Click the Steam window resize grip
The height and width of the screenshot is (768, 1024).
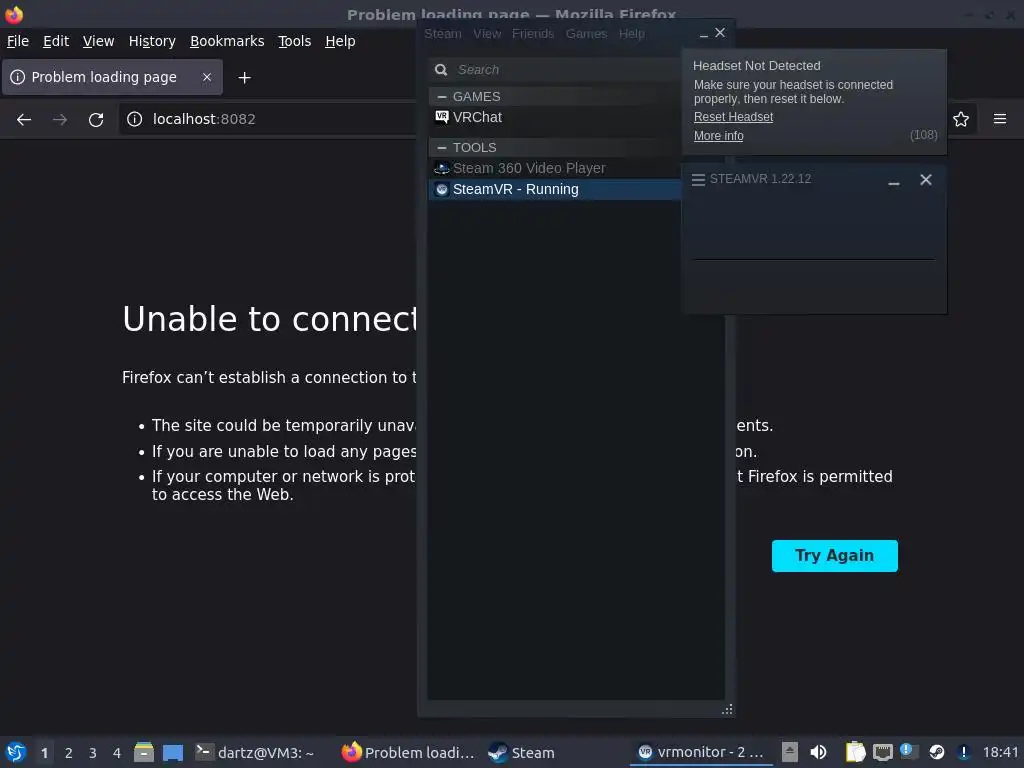727,709
